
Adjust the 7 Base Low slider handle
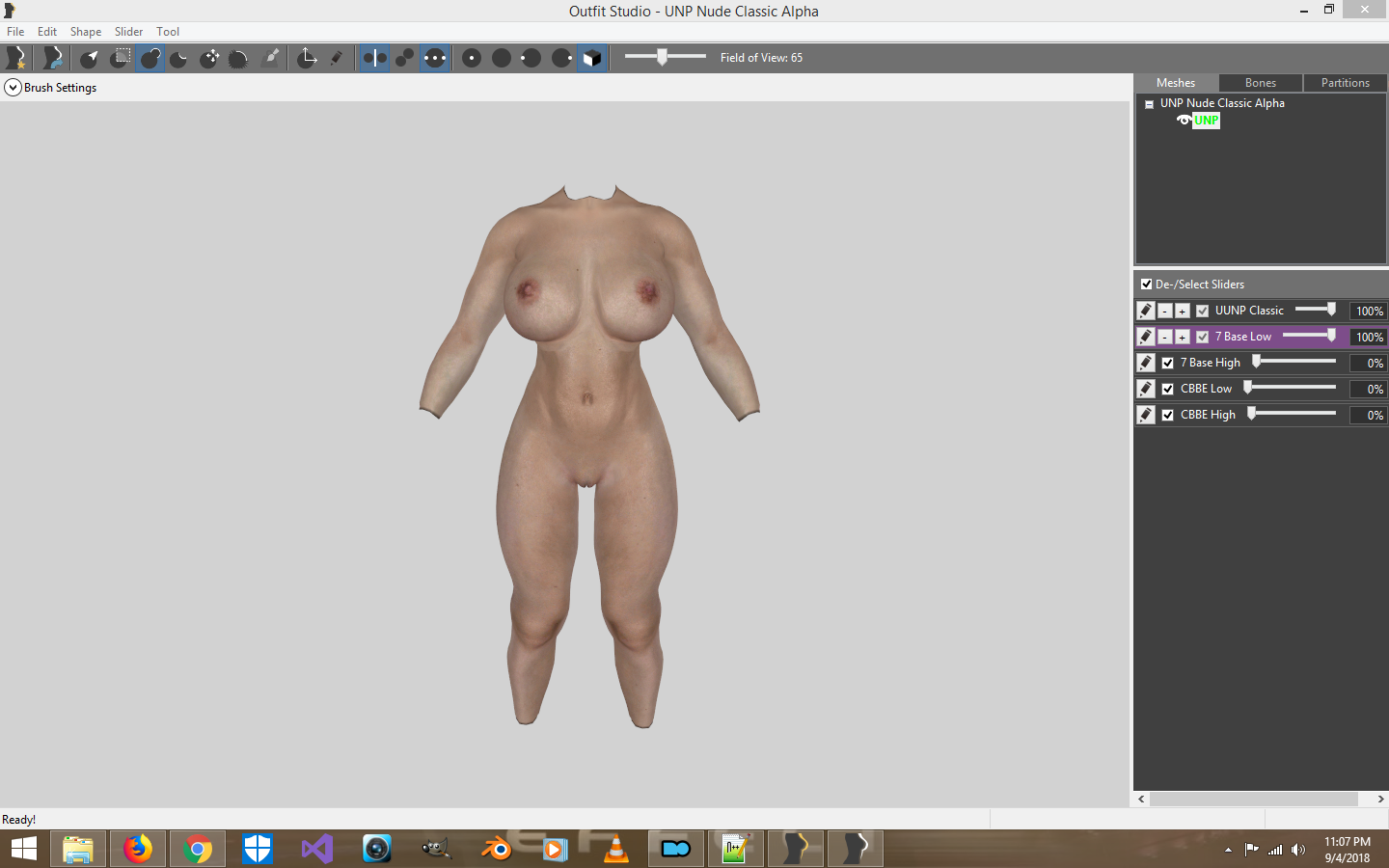pyautogui.click(x=1331, y=336)
